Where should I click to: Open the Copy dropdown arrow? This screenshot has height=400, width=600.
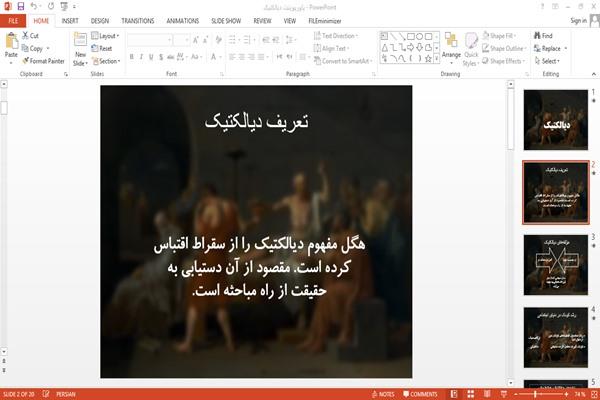pyautogui.click(x=48, y=49)
